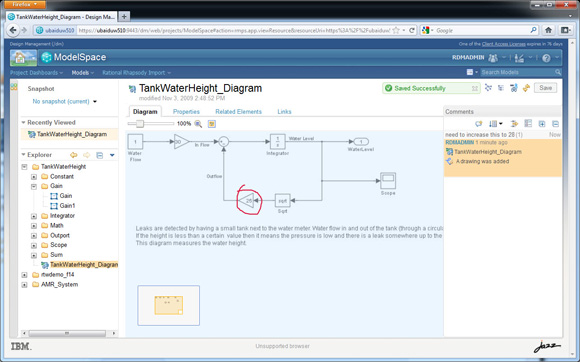This screenshot has width=580, height=362.
Task: Click expand all comments plus icon
Action: pyautogui.click(x=542, y=124)
